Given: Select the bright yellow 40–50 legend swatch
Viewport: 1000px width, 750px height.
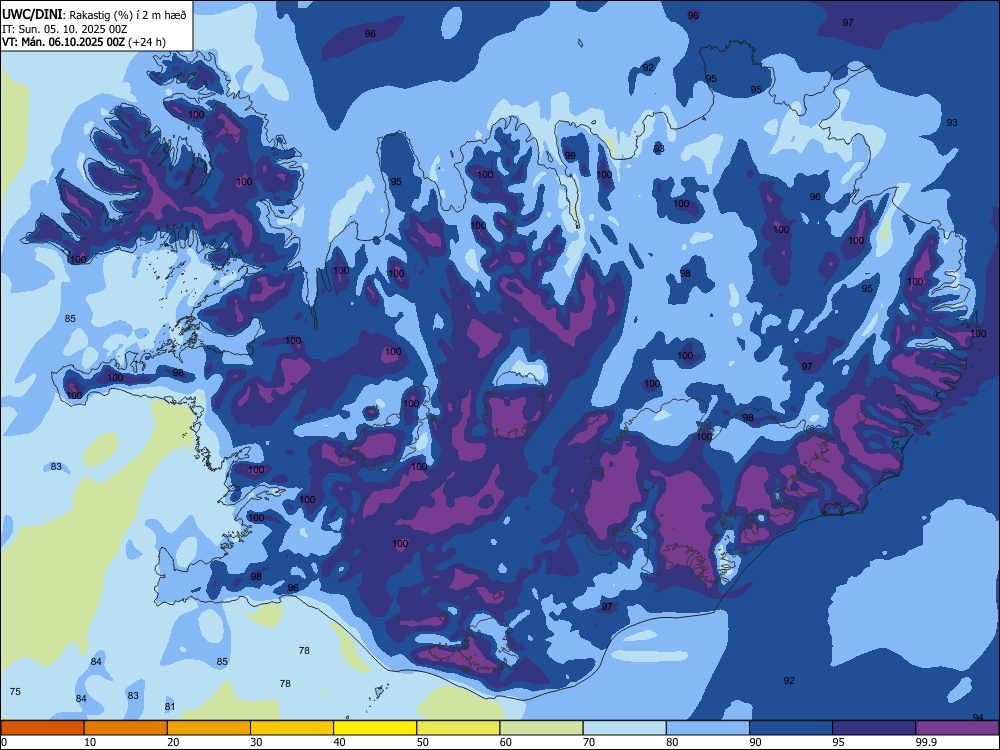Looking at the screenshot, I should point(375,728).
